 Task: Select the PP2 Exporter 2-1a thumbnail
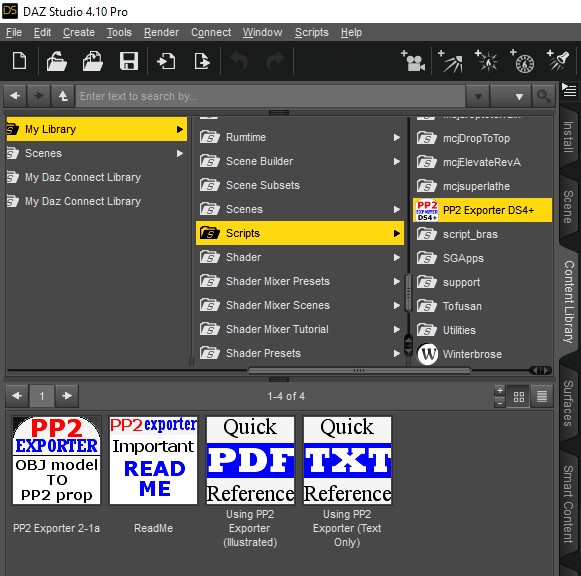pyautogui.click(x=56, y=460)
